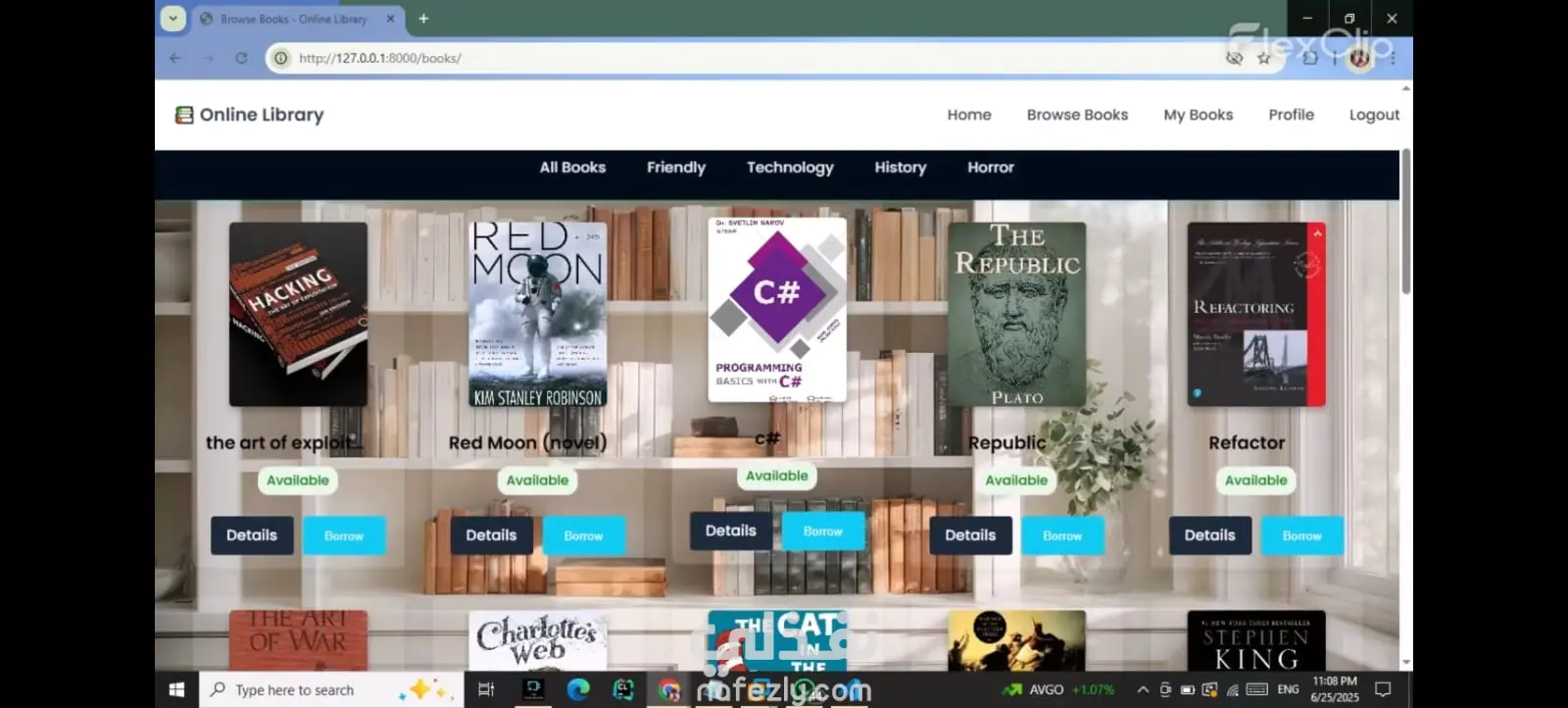Bookmark this page with the star icon

[x=1264, y=58]
